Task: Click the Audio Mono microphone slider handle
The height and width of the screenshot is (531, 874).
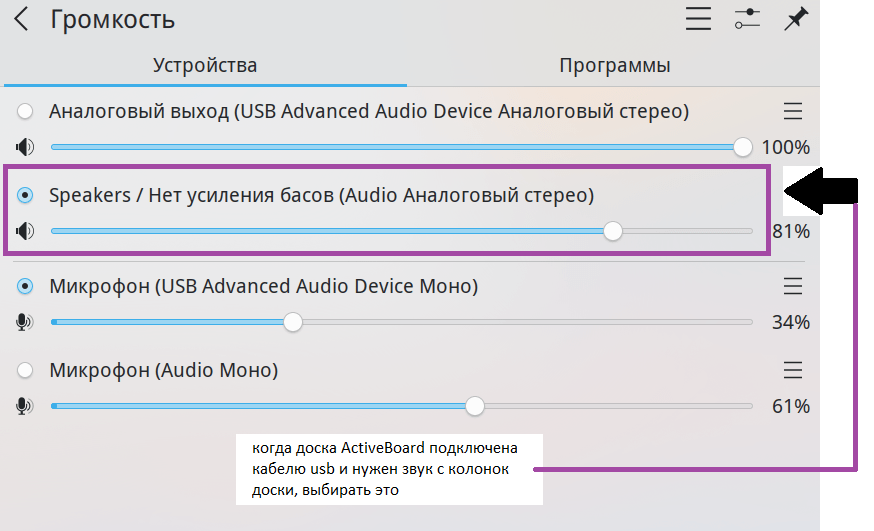Action: pos(475,406)
